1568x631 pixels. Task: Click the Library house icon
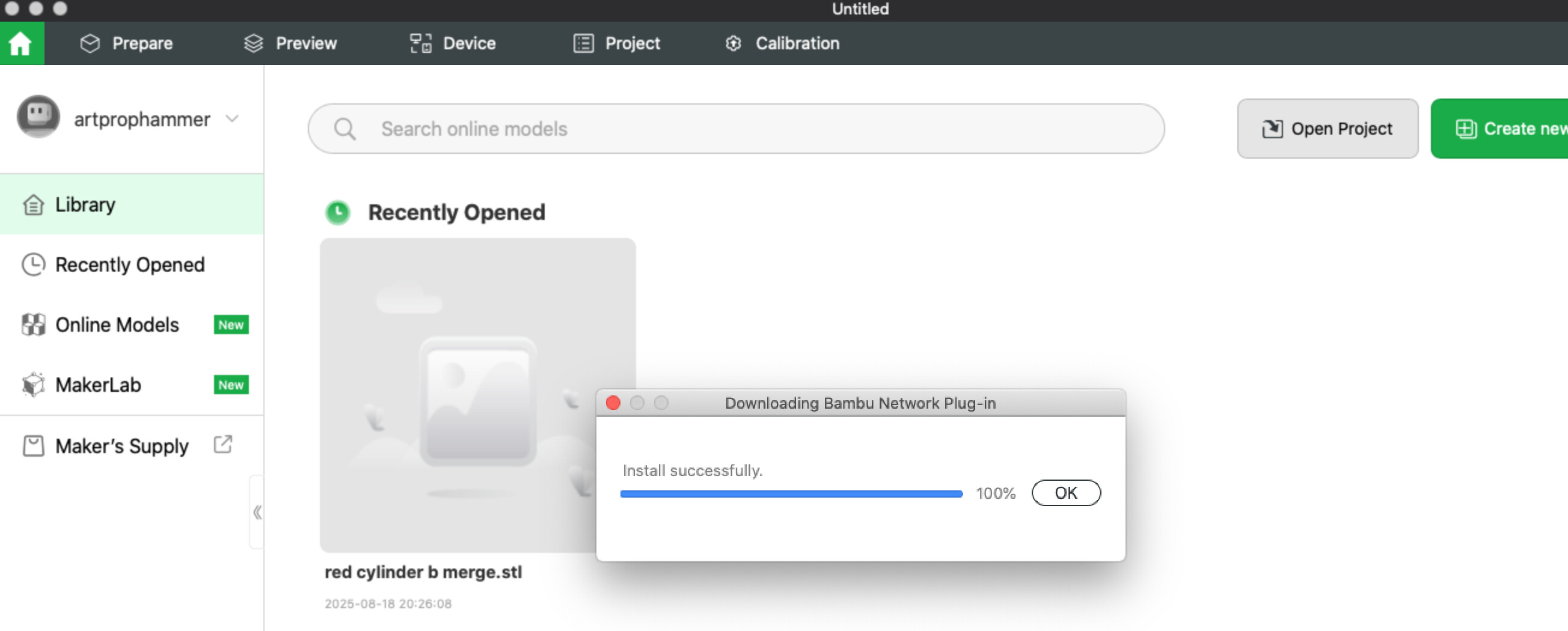click(33, 205)
